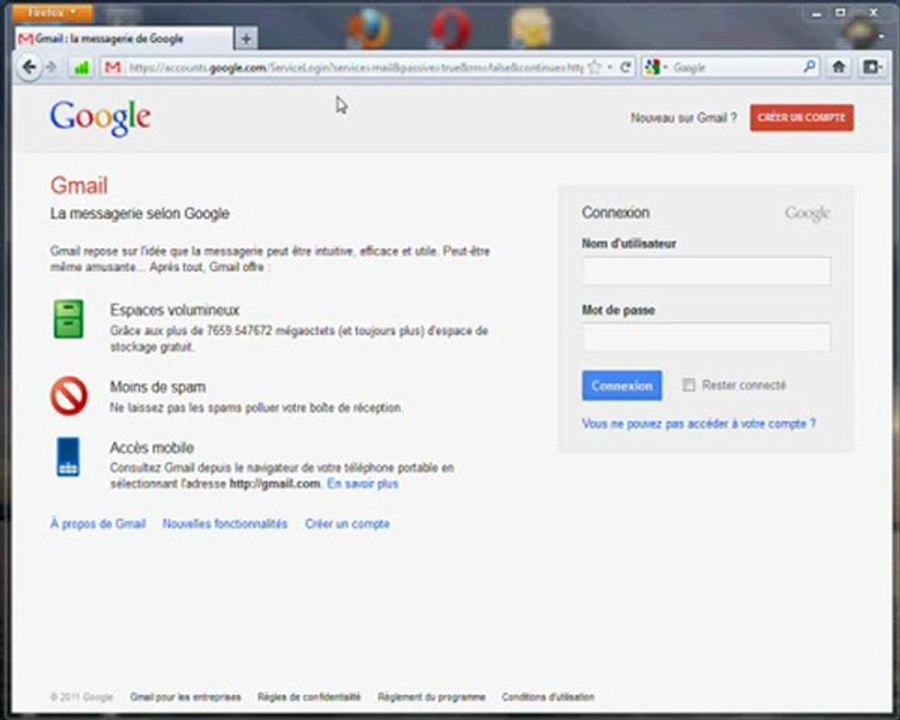Open Règles de confidentialité footer link
The image size is (900, 720).
(309, 697)
